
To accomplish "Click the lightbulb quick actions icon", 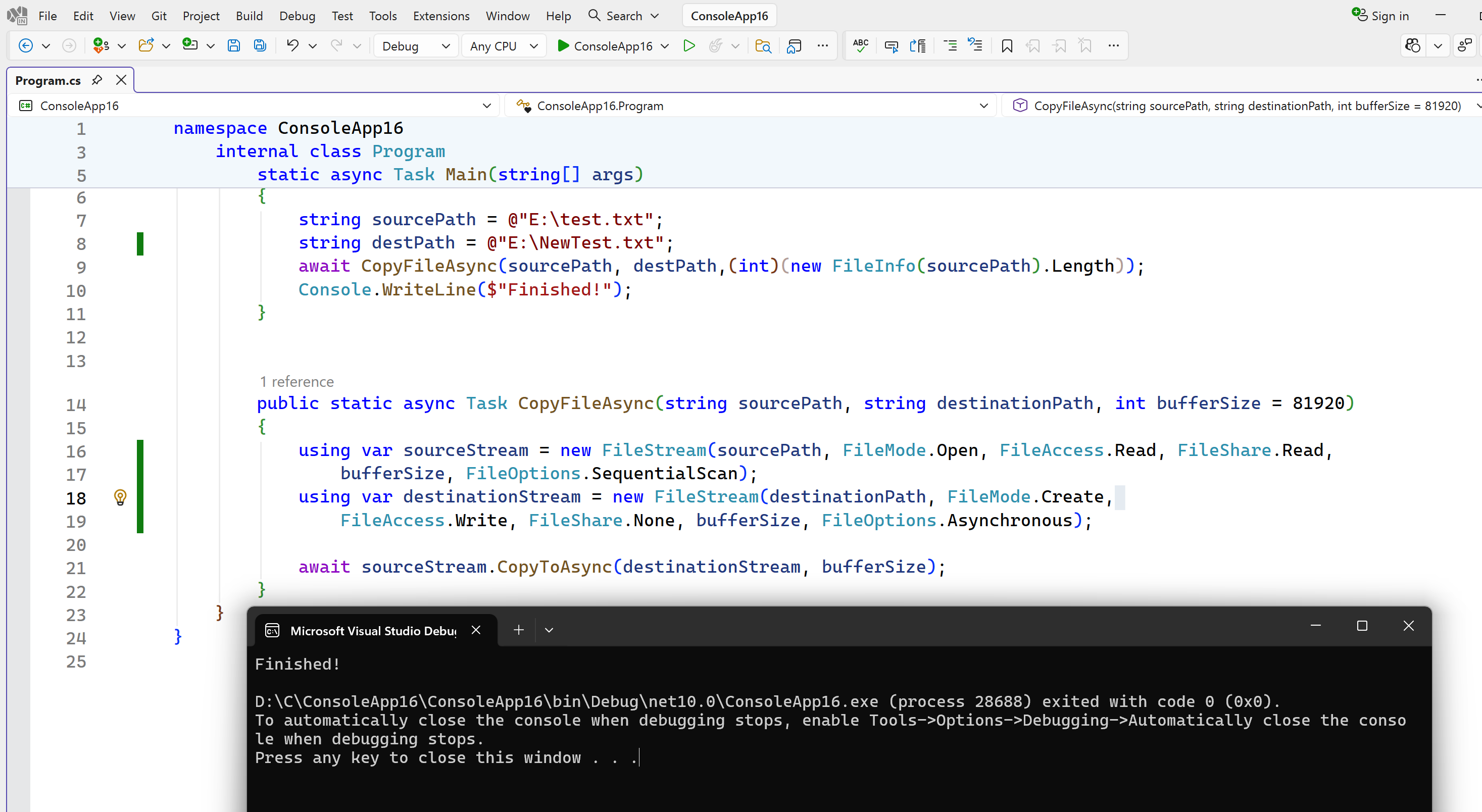I will (120, 497).
